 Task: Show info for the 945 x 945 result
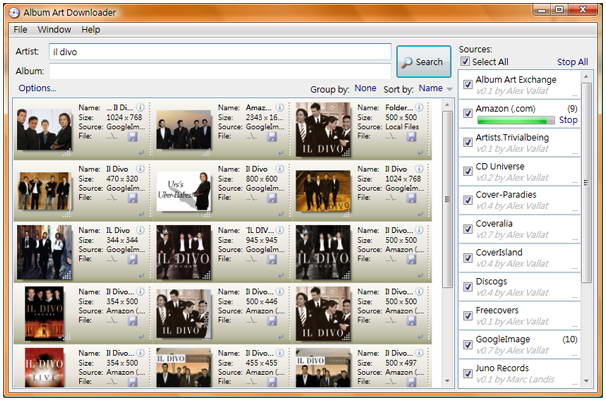point(280,230)
